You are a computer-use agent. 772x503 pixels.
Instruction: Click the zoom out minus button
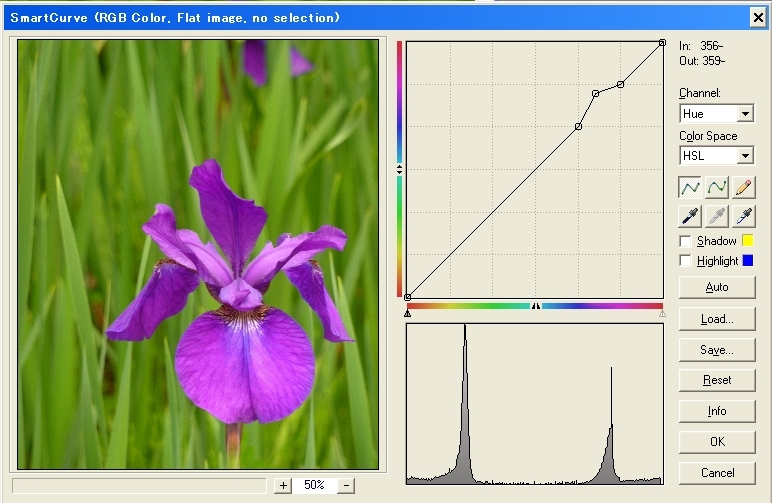point(346,485)
